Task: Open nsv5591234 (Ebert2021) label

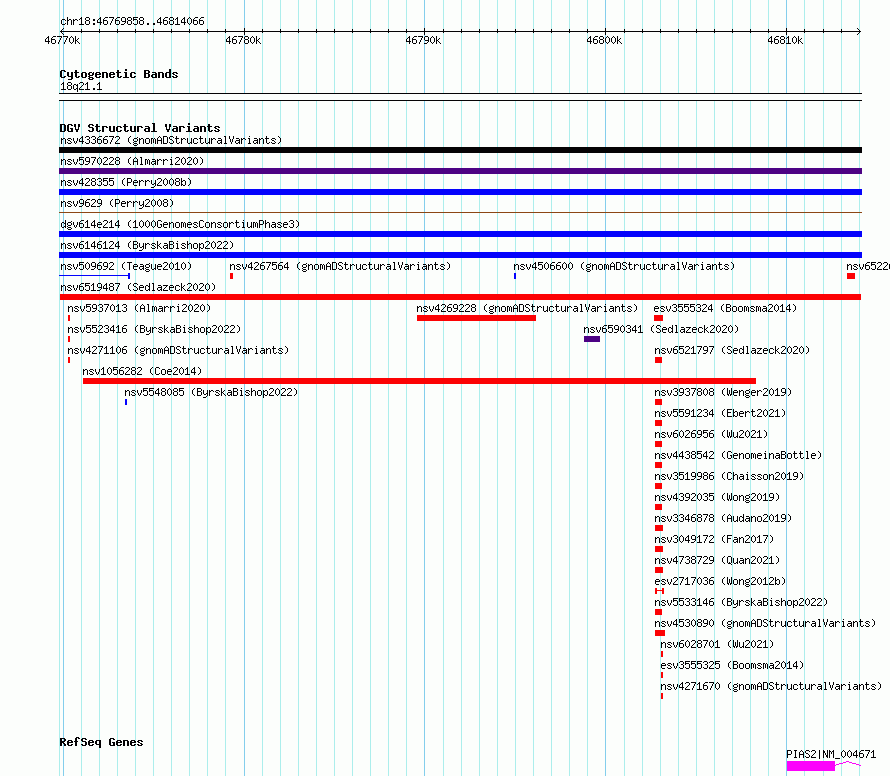Action: click(720, 413)
